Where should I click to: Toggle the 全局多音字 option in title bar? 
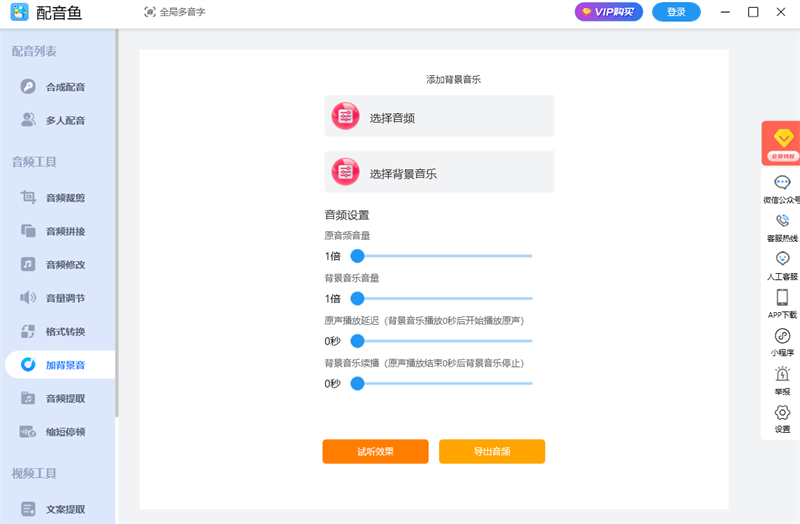click(179, 12)
